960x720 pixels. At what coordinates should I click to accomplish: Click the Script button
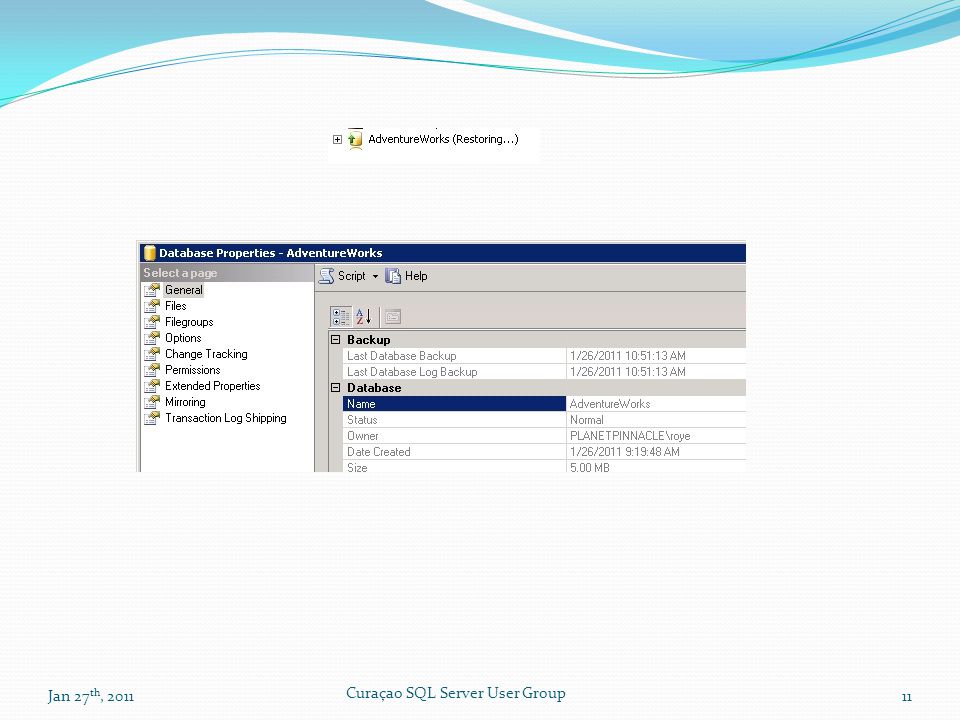coord(342,276)
